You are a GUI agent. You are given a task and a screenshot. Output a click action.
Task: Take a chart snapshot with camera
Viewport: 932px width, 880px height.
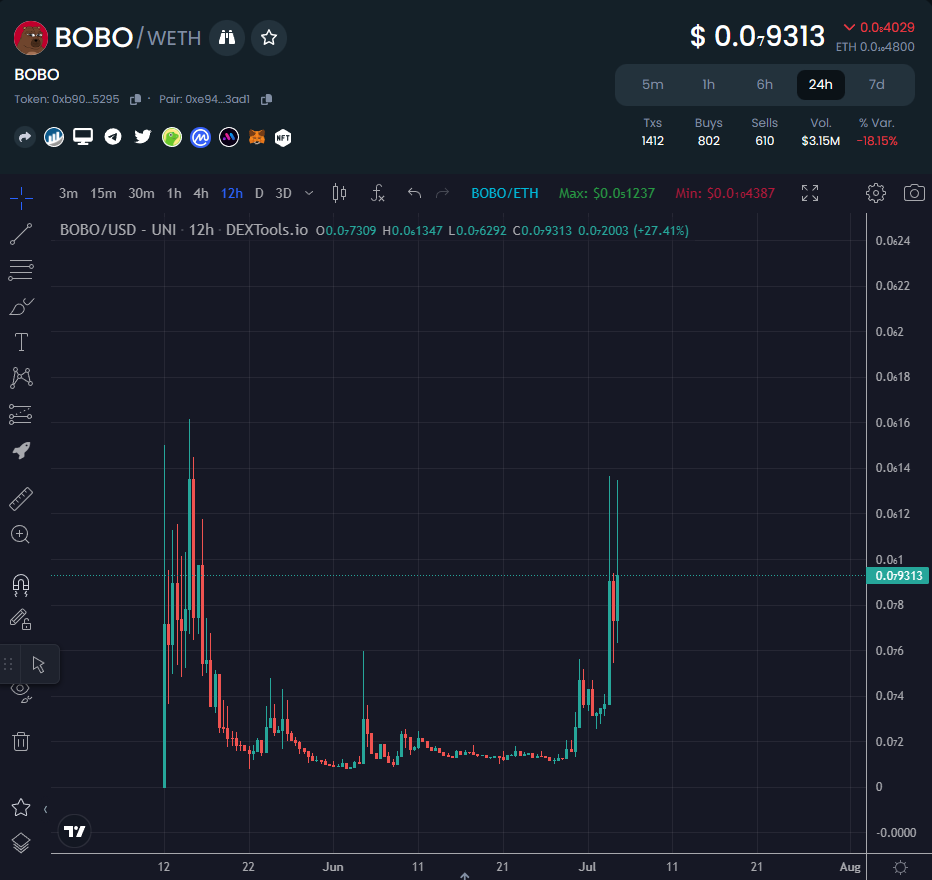point(914,193)
